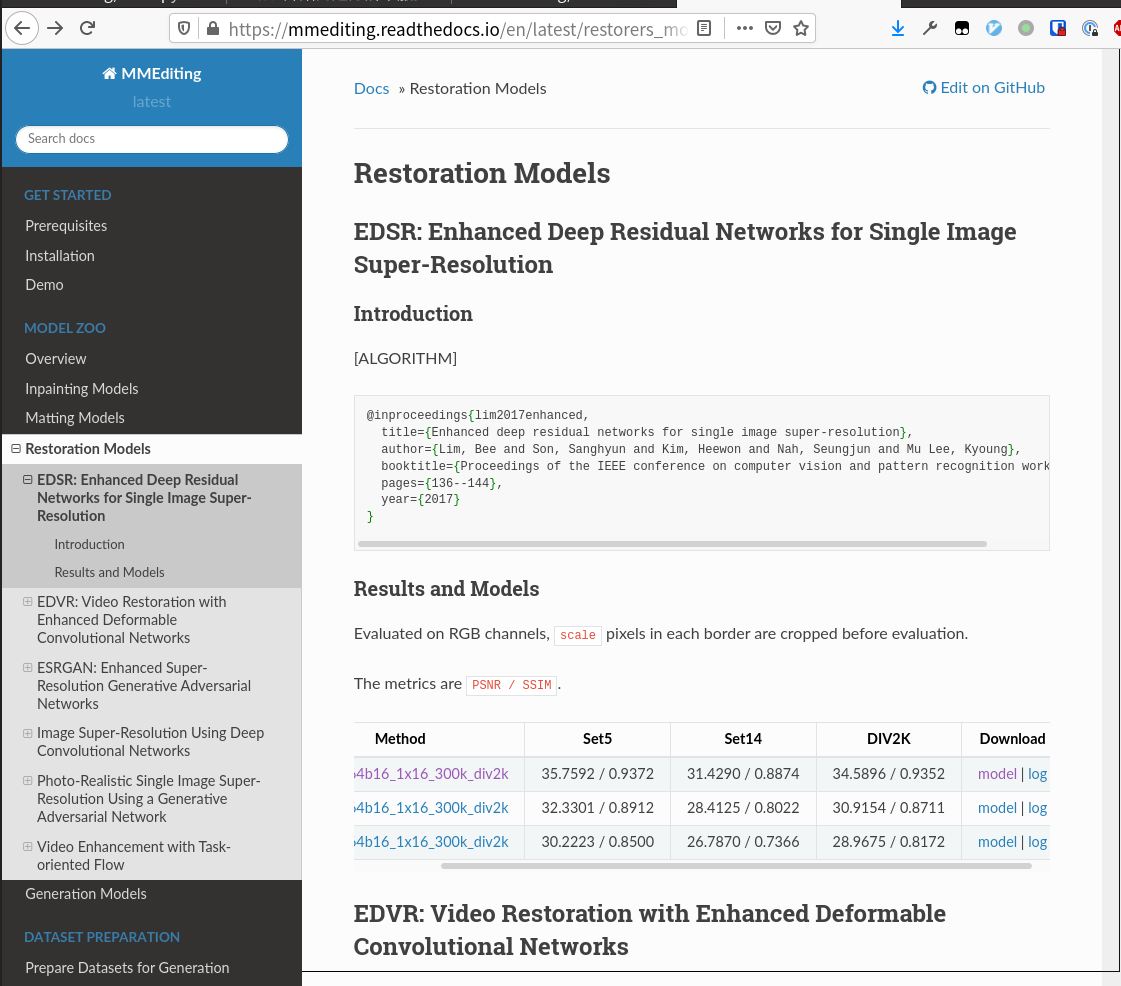The height and width of the screenshot is (986, 1121).
Task: Reload the page with the refresh icon
Action: 88,28
